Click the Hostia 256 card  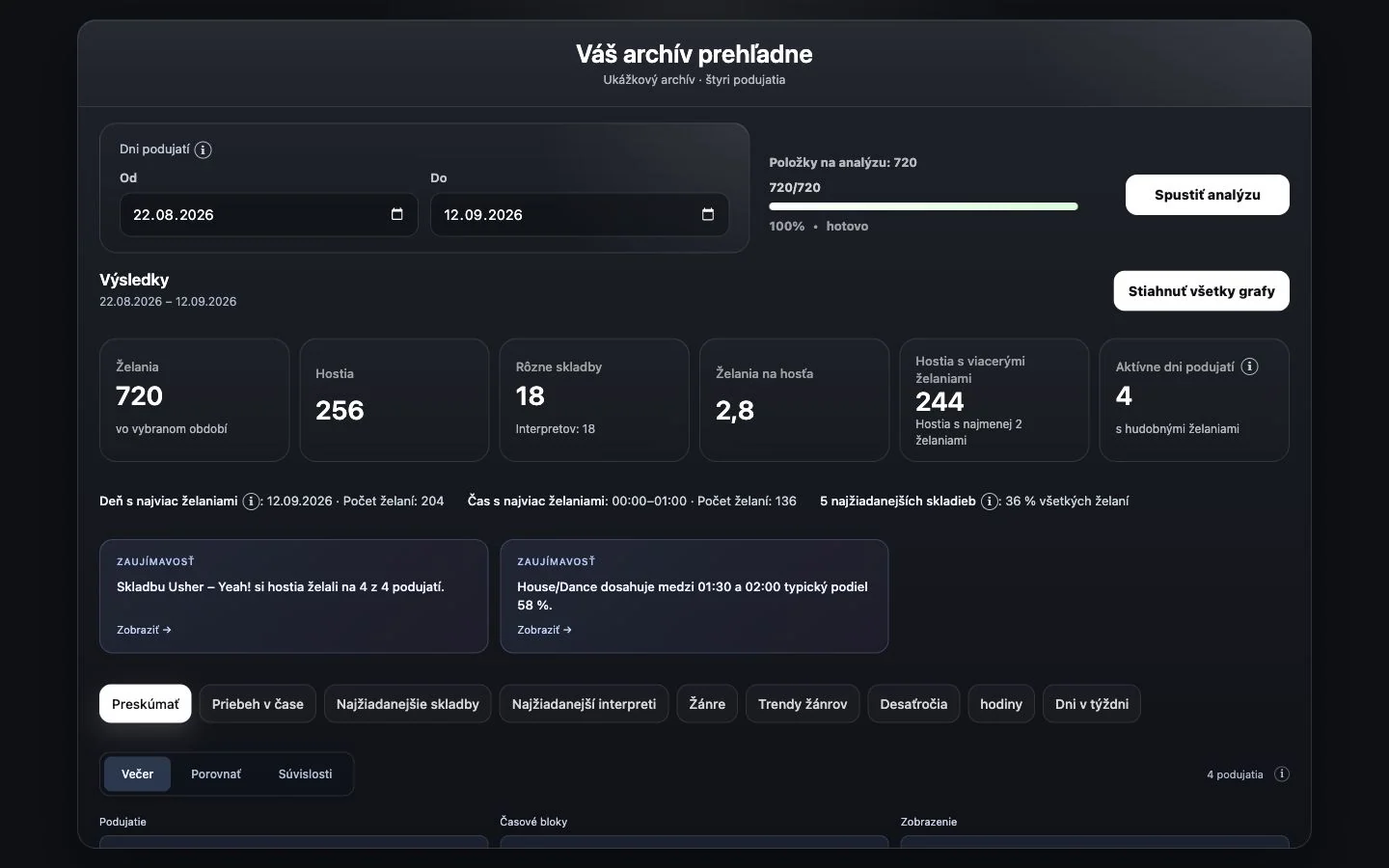(x=395, y=399)
